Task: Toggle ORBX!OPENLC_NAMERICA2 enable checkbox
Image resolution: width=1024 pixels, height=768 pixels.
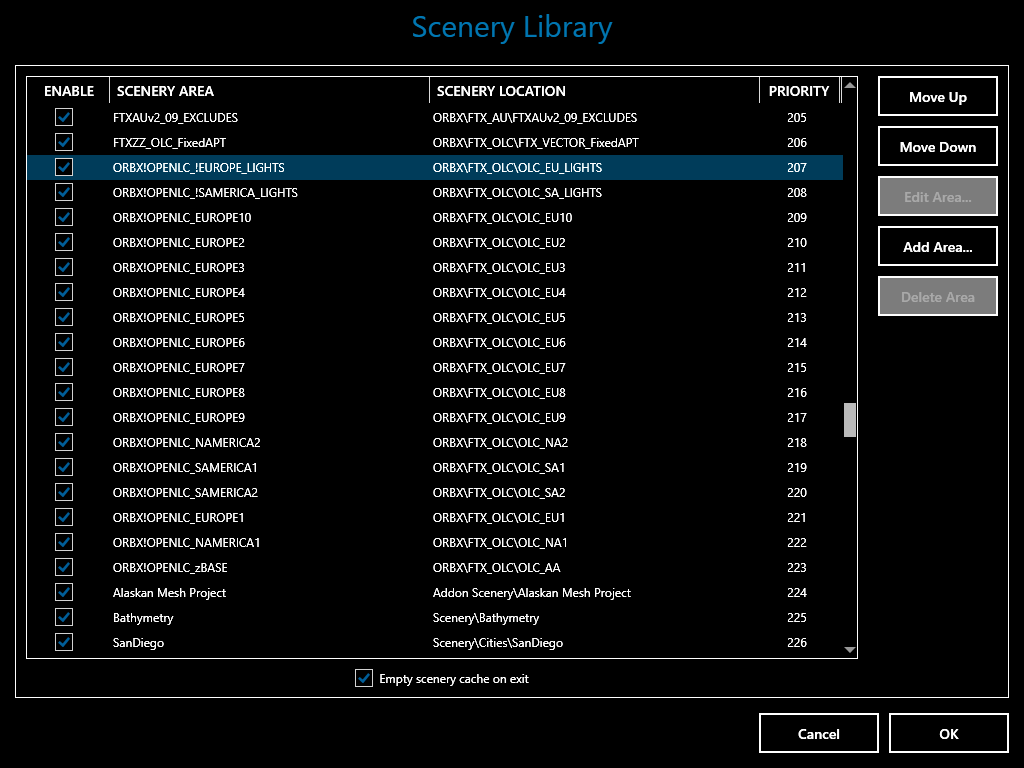Action: pyautogui.click(x=64, y=442)
